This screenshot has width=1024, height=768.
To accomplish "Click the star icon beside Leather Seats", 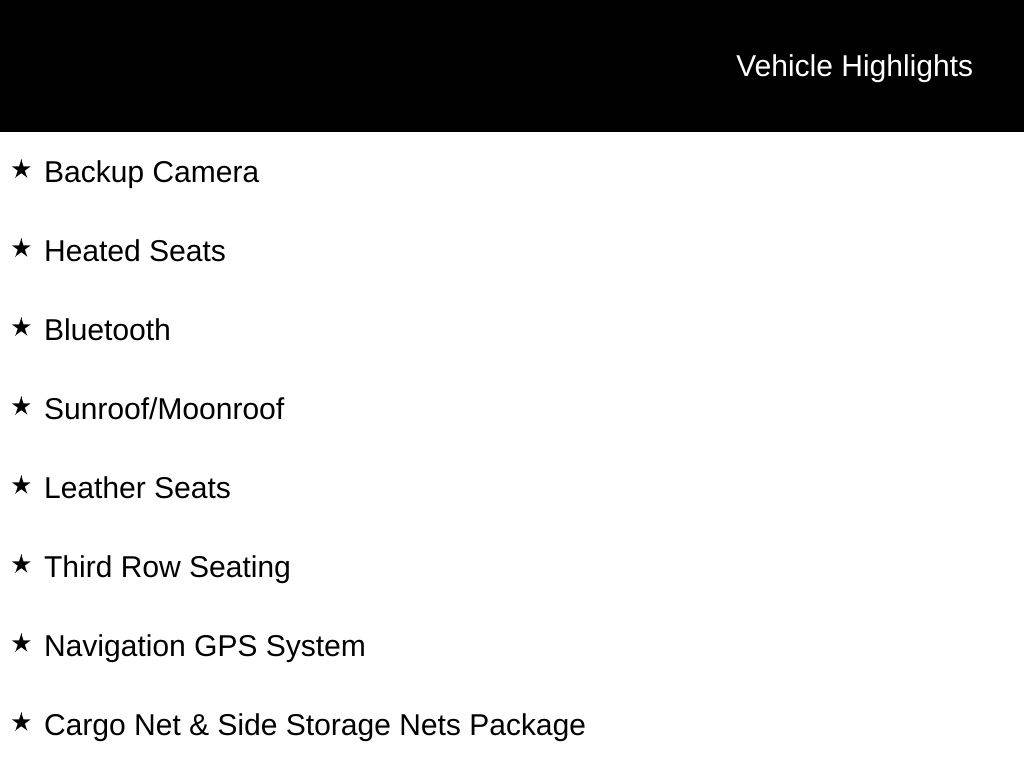I will 21,486.
